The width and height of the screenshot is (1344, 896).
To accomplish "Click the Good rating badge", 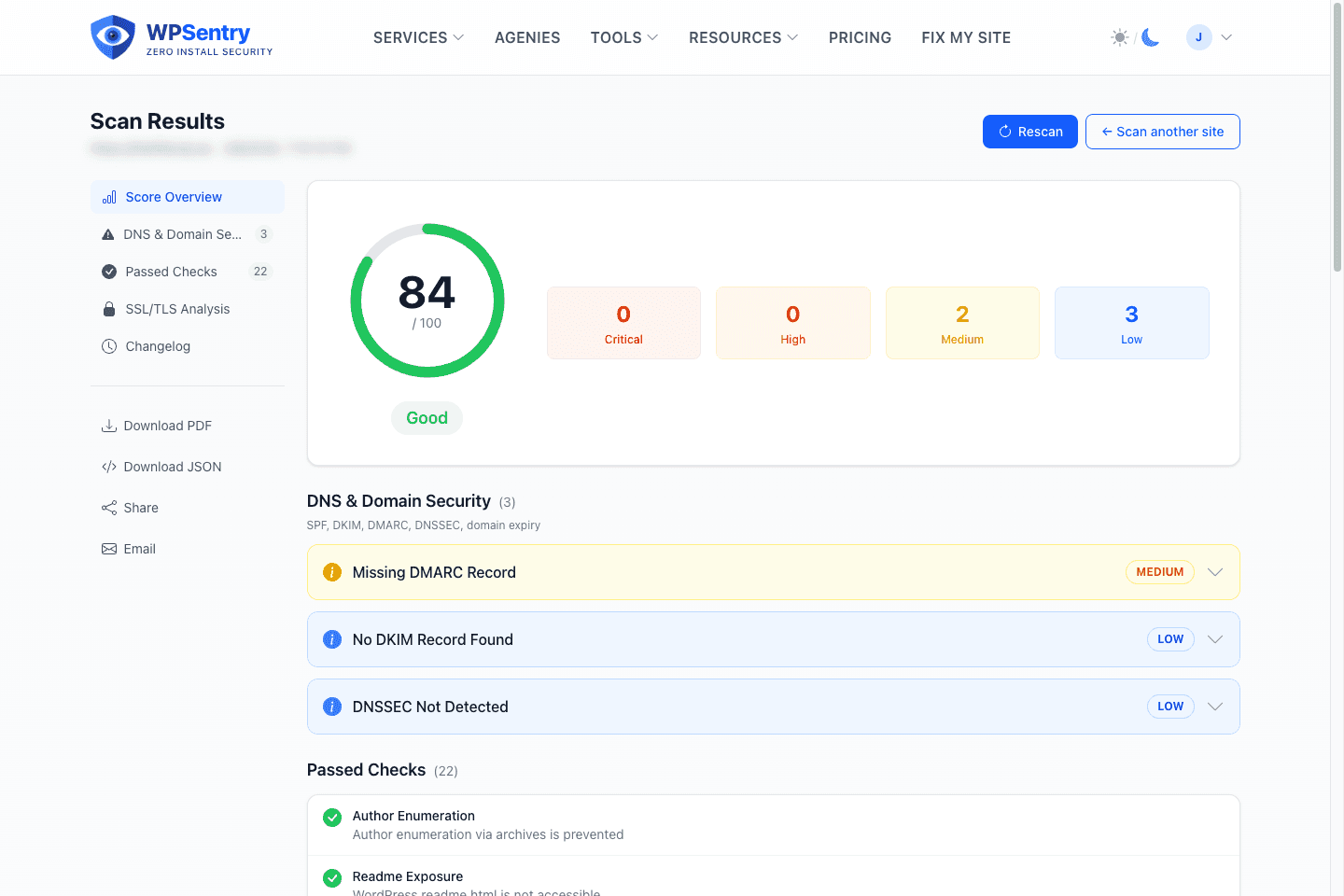I will pyautogui.click(x=427, y=418).
